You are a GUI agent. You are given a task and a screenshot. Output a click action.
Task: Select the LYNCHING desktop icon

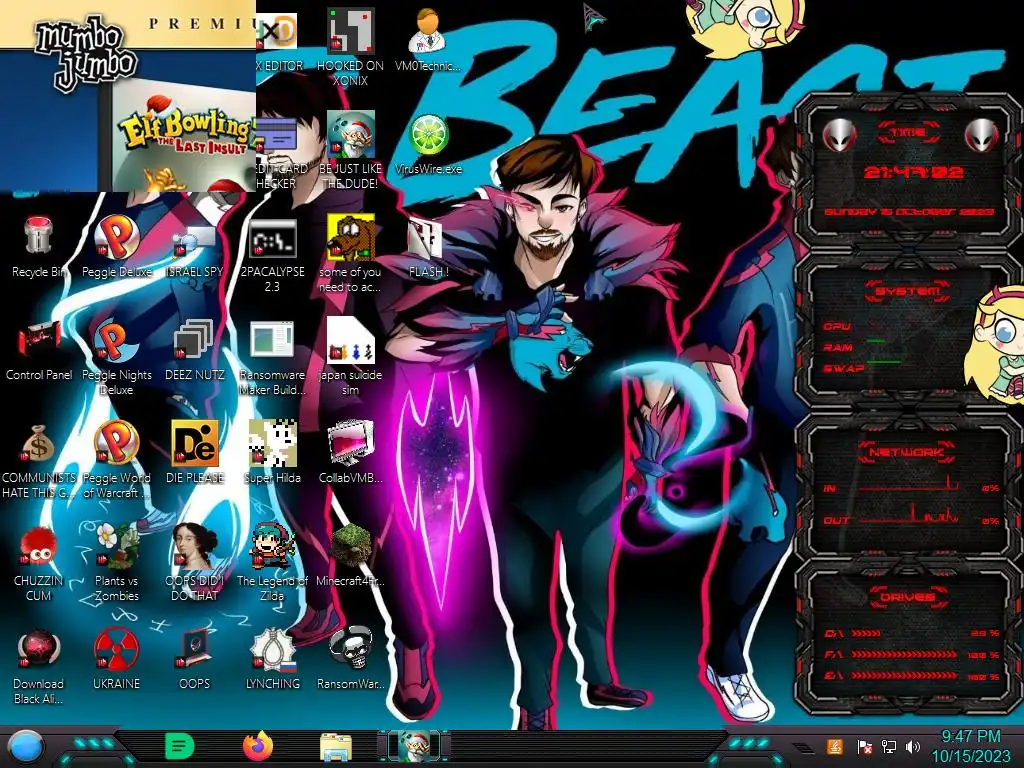coord(272,660)
